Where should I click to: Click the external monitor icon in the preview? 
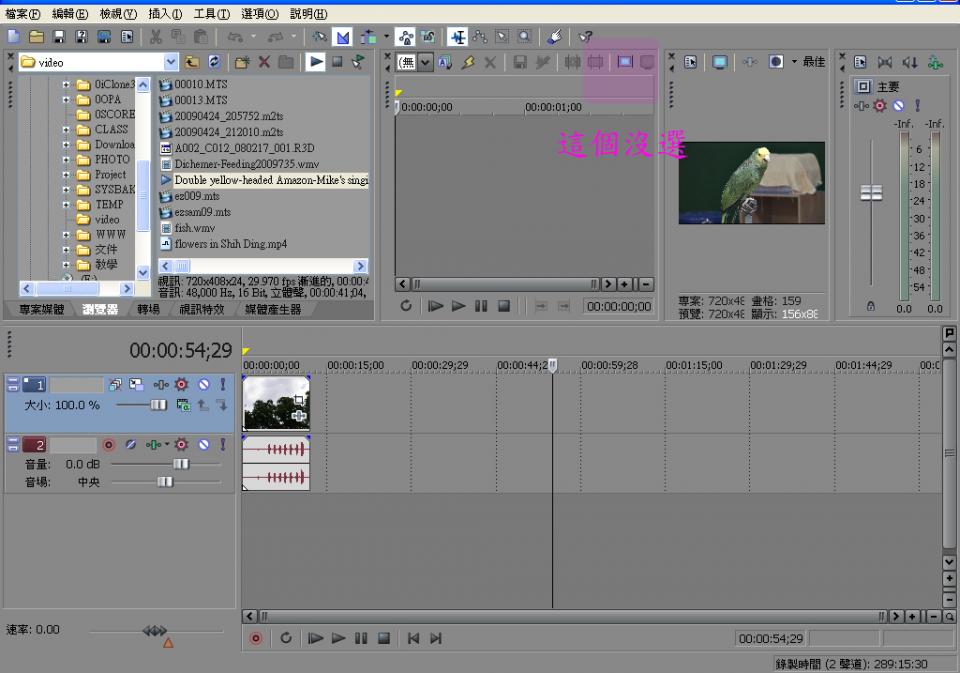click(x=719, y=62)
